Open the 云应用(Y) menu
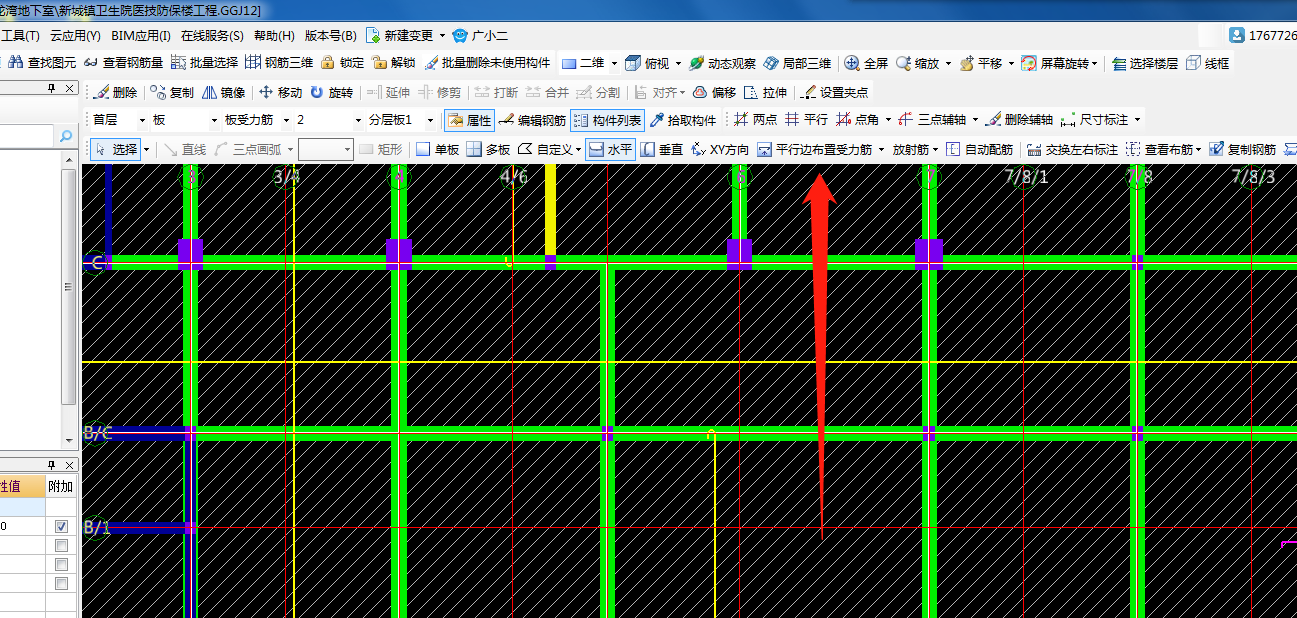 click(x=75, y=35)
